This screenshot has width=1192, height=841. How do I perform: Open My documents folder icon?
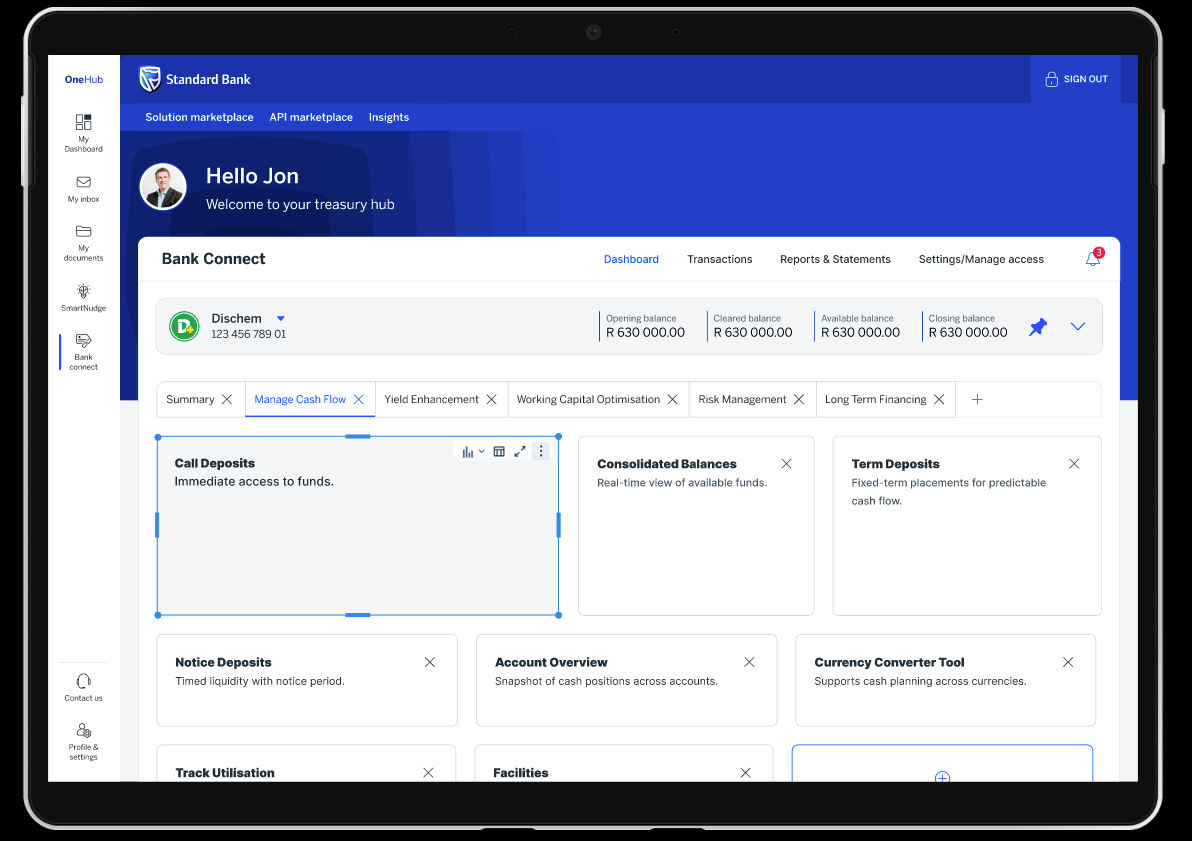83,232
